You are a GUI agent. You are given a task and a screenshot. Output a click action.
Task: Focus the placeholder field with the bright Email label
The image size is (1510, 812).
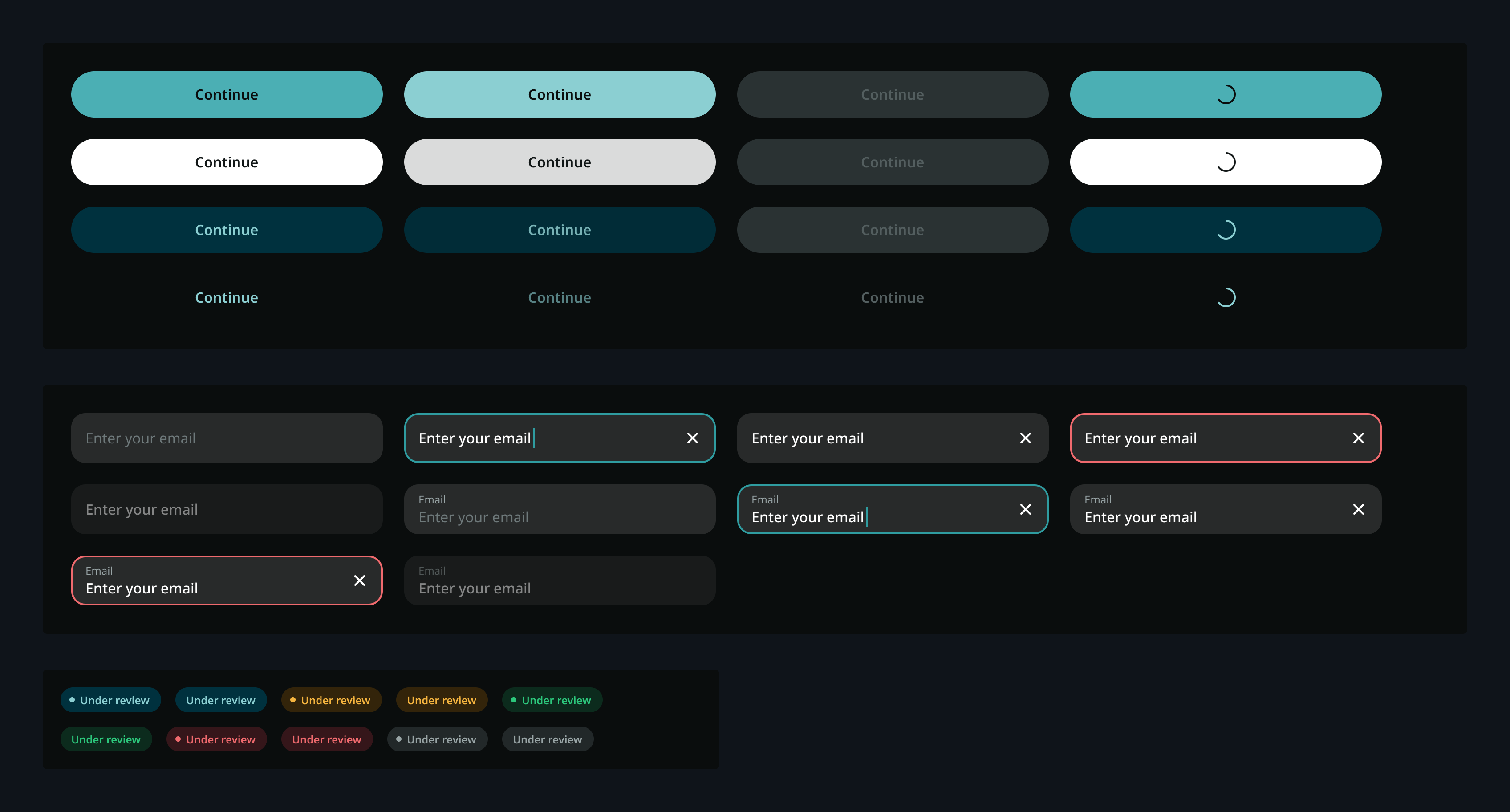pyautogui.click(x=560, y=509)
